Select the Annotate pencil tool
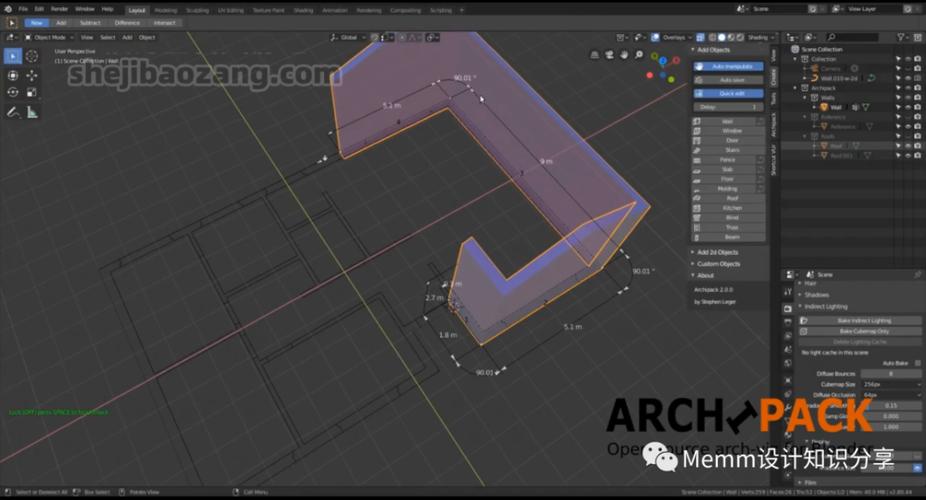Viewport: 926px width, 500px height. pyautogui.click(x=13, y=112)
